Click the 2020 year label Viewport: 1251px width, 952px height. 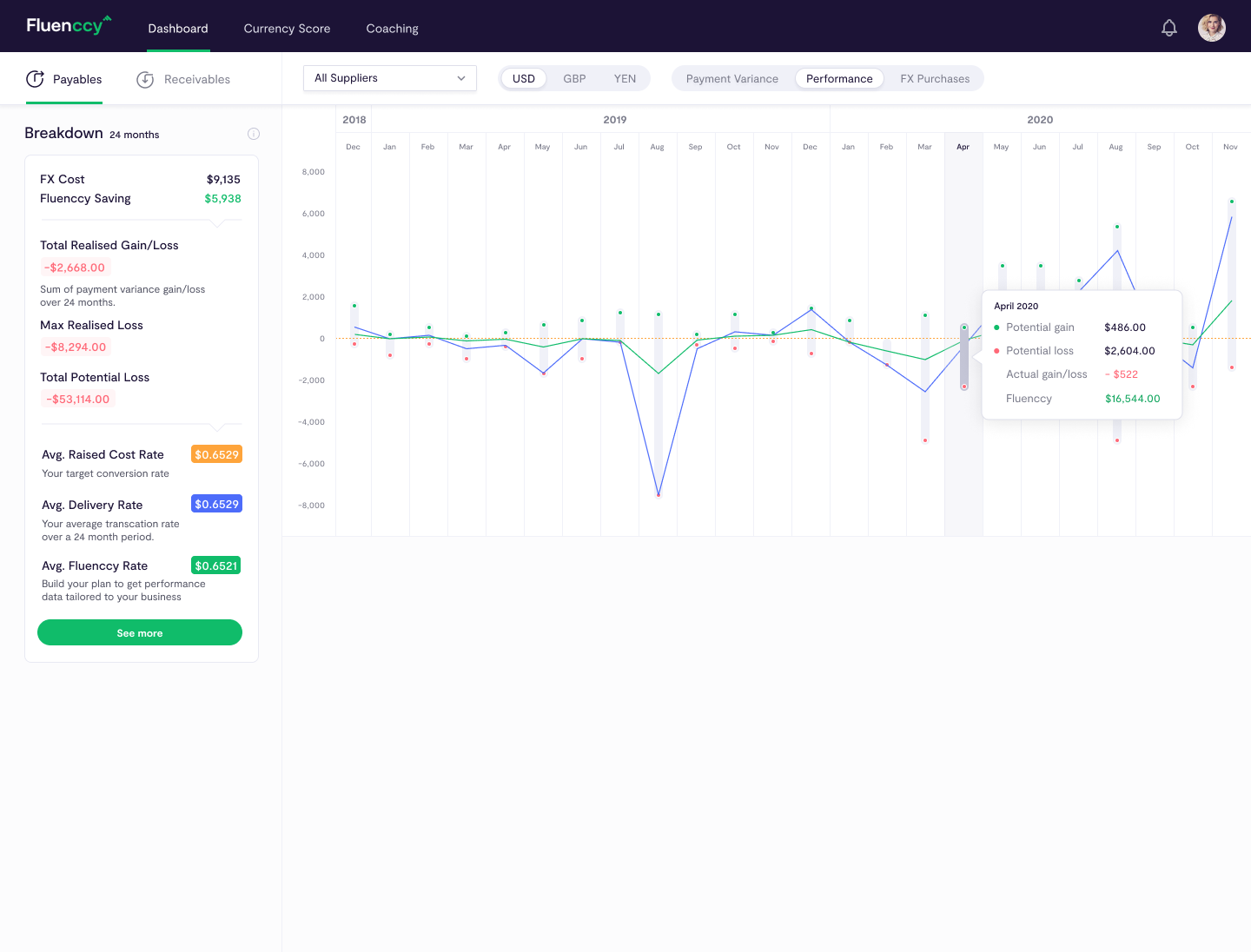pyautogui.click(x=1040, y=120)
